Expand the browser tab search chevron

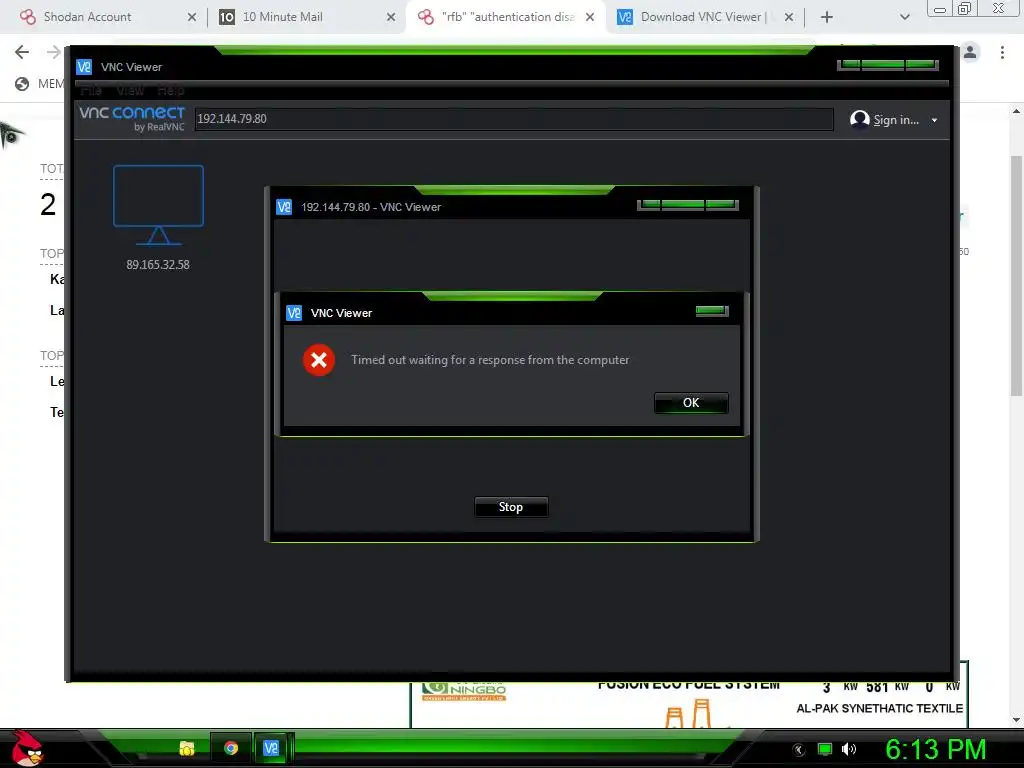coord(904,17)
